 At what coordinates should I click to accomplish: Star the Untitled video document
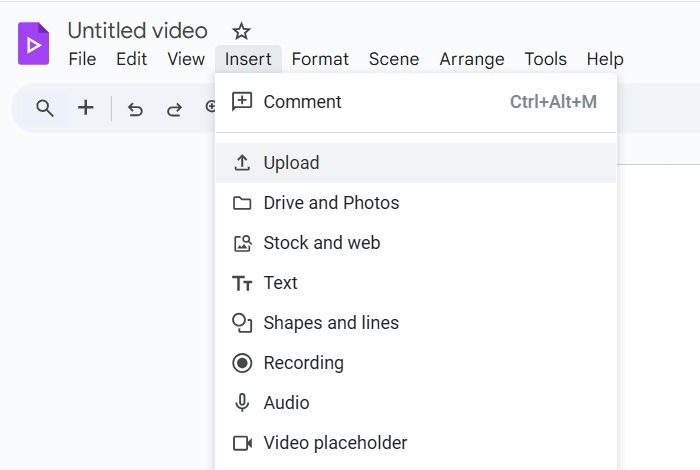tap(241, 31)
